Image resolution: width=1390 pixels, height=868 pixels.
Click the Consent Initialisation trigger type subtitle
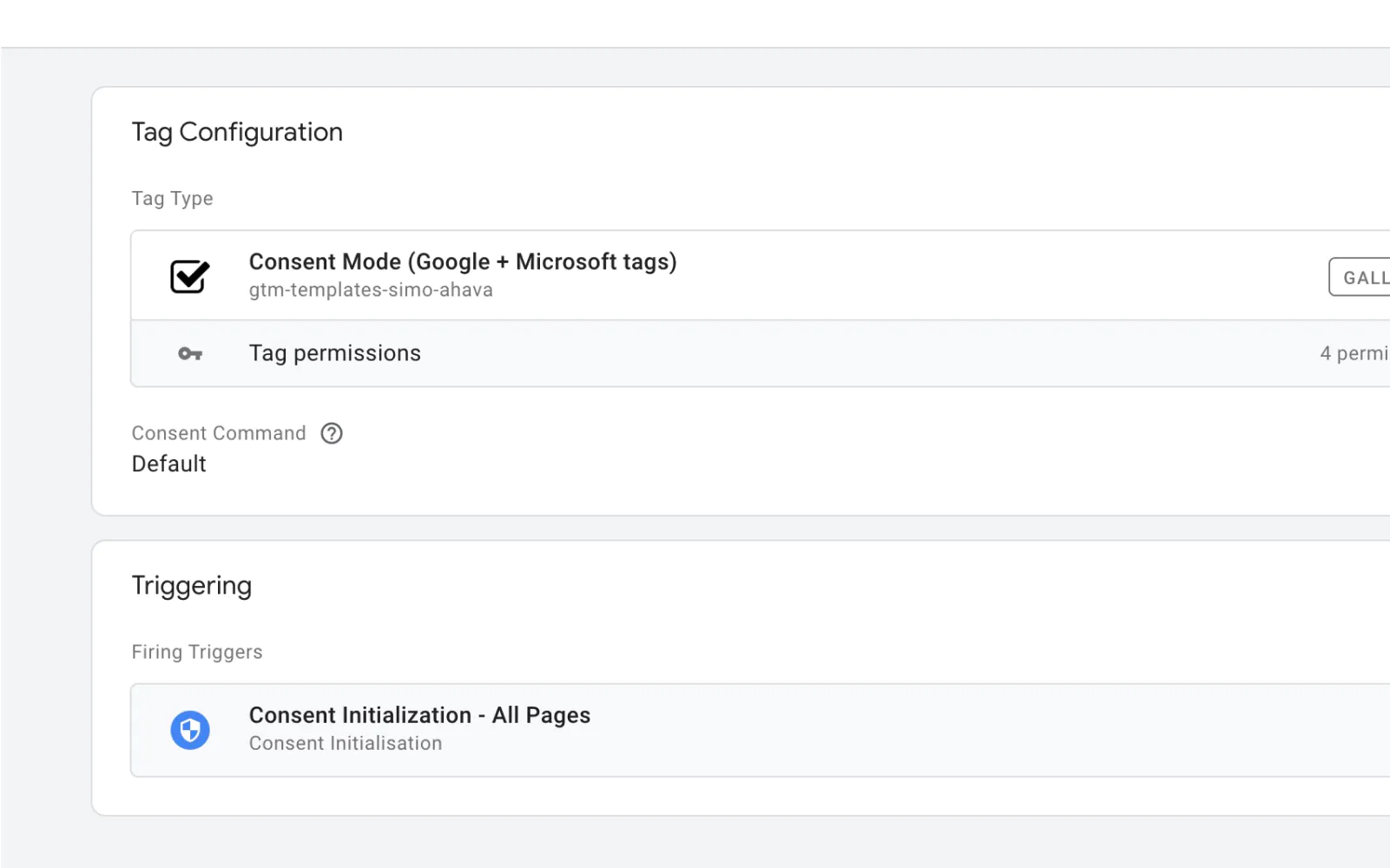(x=346, y=743)
